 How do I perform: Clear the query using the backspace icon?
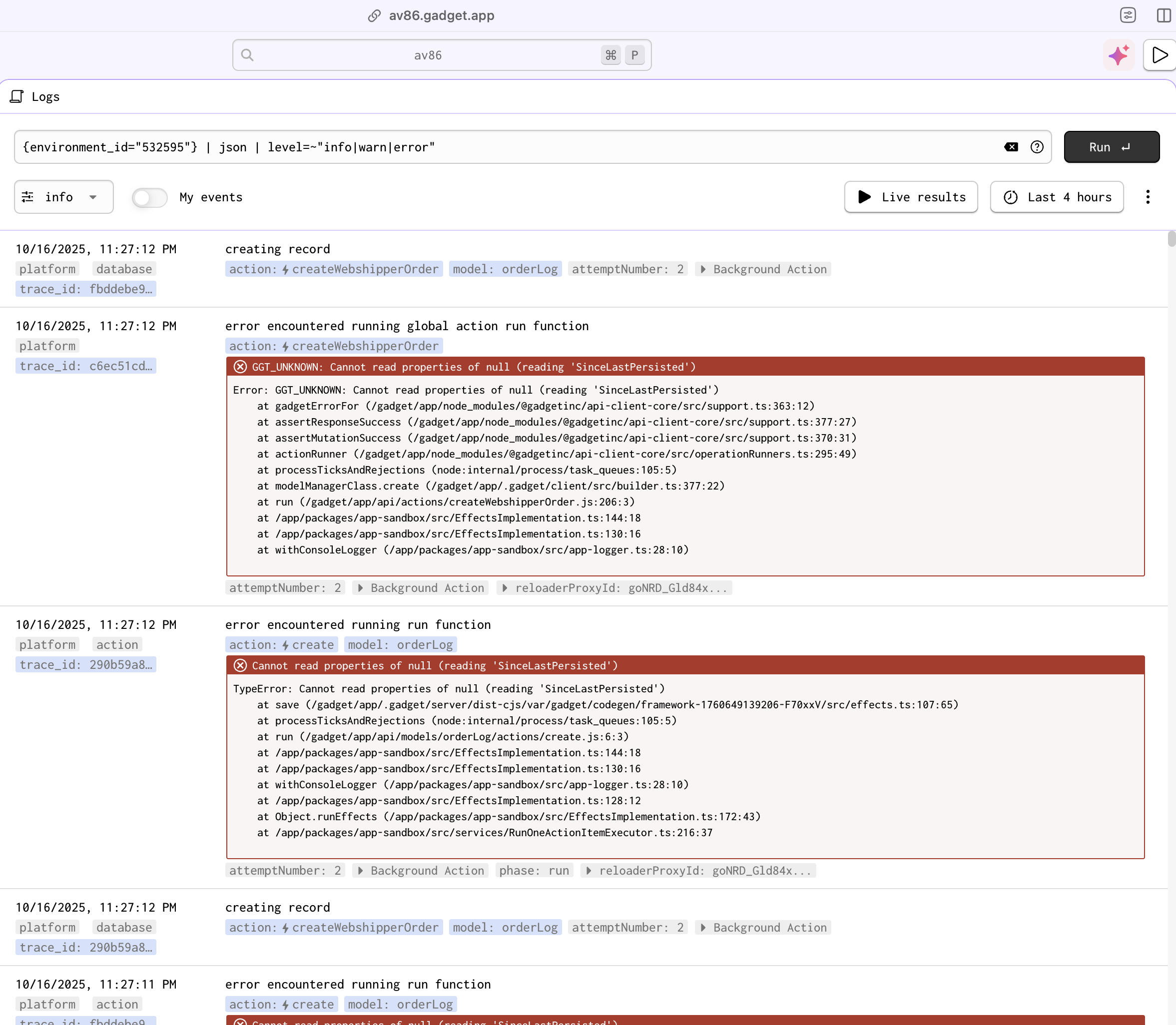pos(1011,147)
